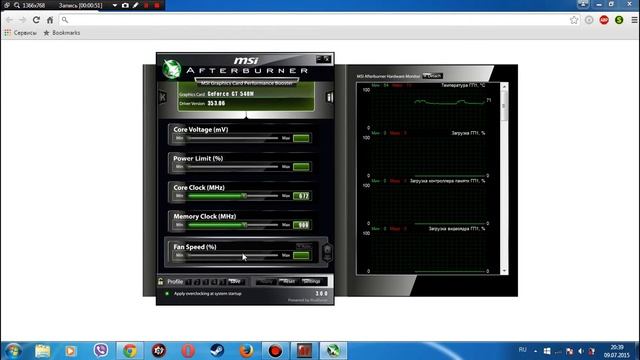The height and width of the screenshot is (360, 640).
Task: Click the browser forward arrow
Action: (x=22, y=20)
